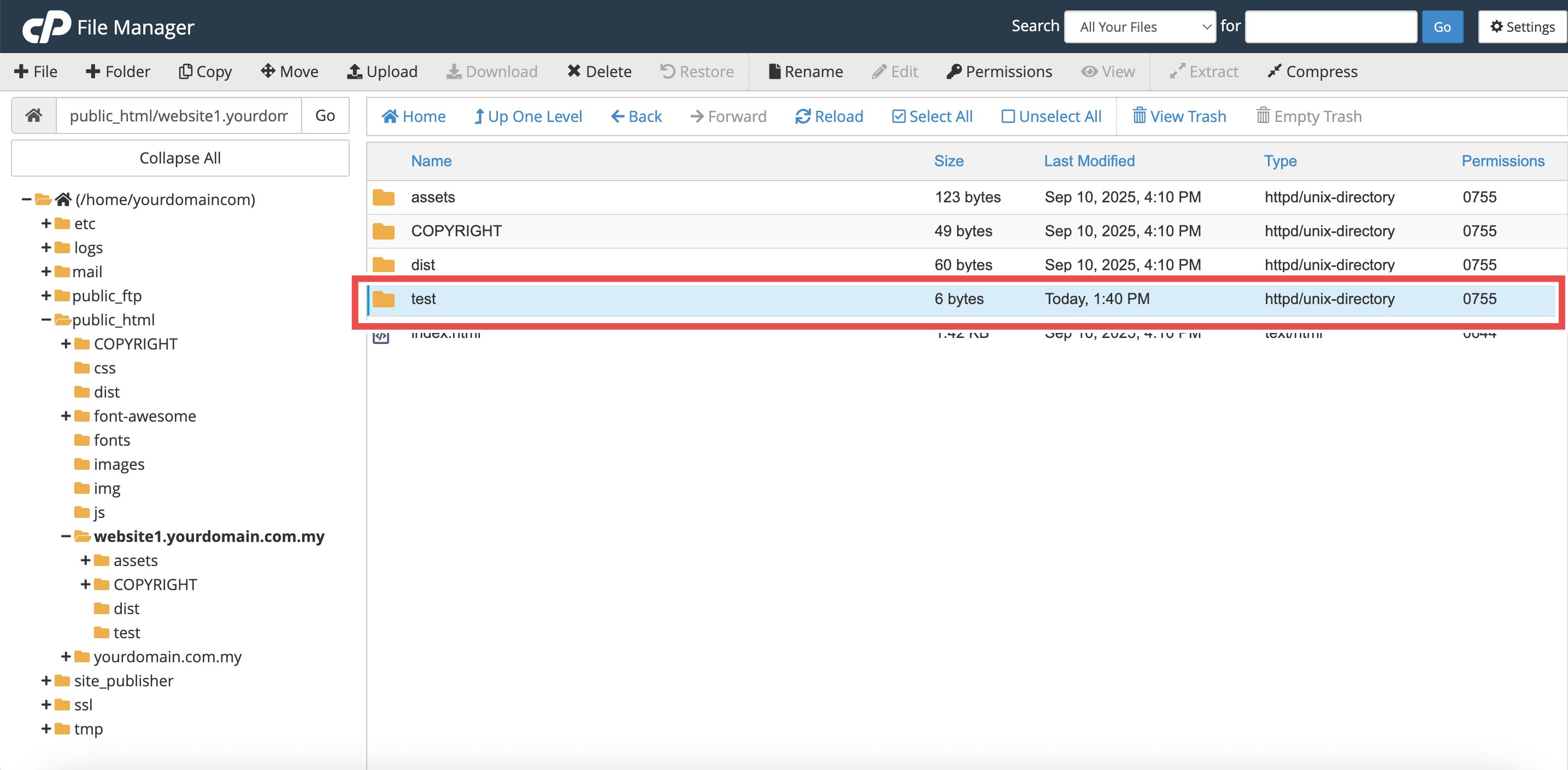Click the Forward navigation link
This screenshot has height=770, width=1568.
729,116
